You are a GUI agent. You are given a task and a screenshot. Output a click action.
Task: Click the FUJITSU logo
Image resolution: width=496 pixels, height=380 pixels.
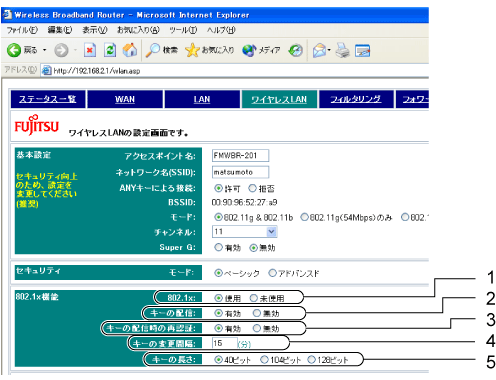[37, 125]
